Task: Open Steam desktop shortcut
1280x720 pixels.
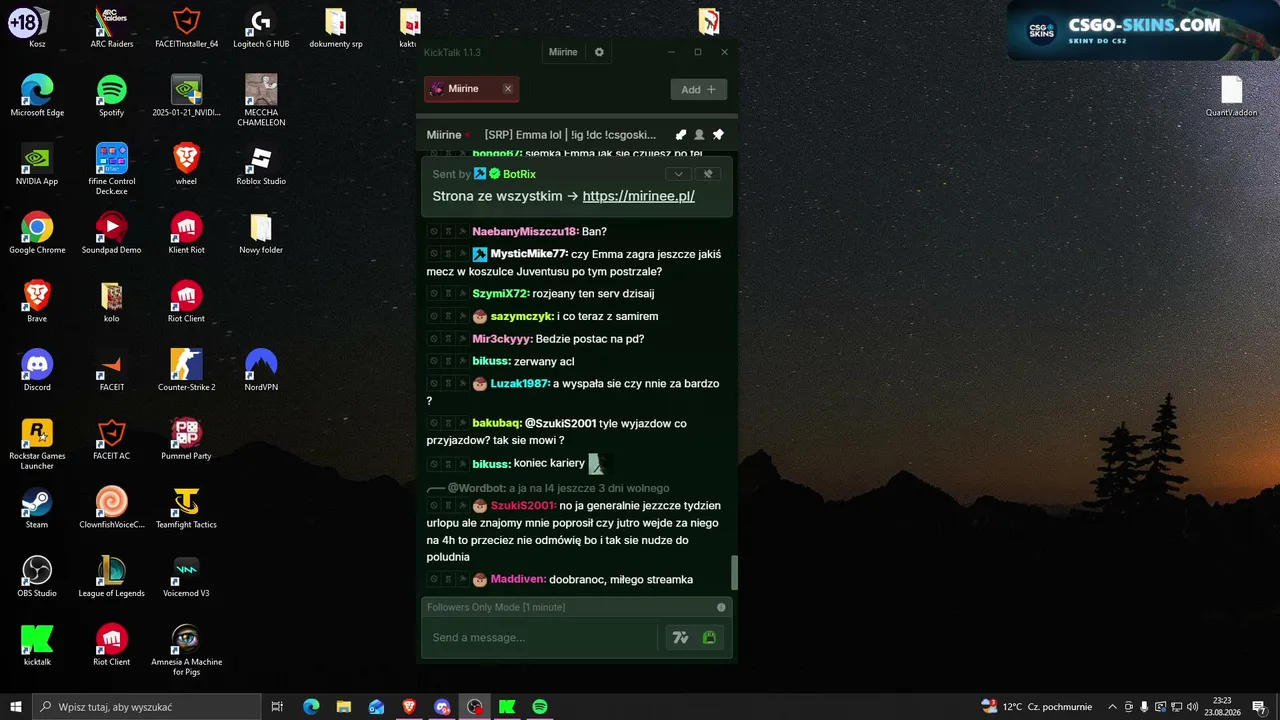Action: pyautogui.click(x=37, y=507)
